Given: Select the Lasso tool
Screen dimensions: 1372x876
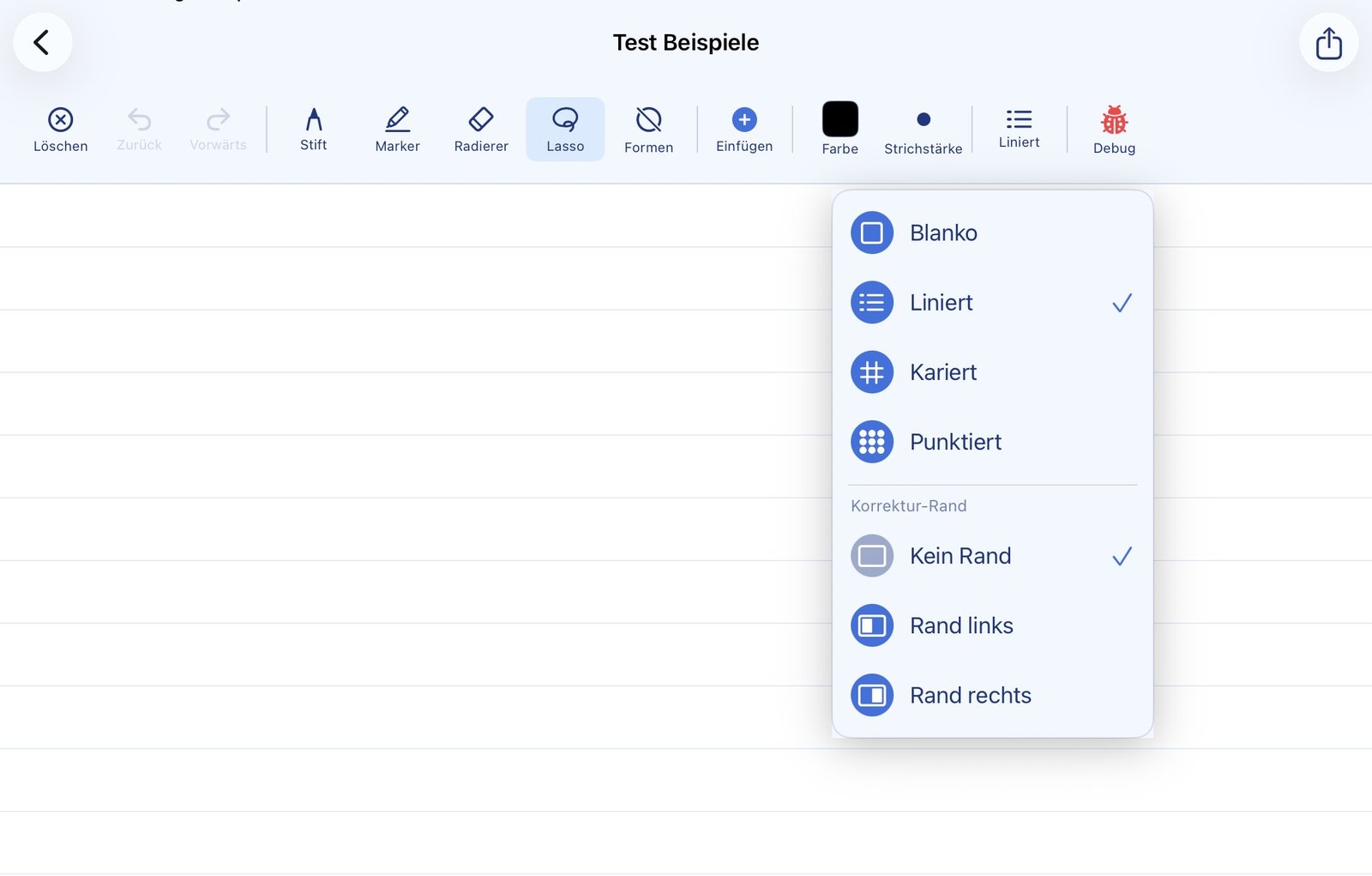Looking at the screenshot, I should coord(565,129).
